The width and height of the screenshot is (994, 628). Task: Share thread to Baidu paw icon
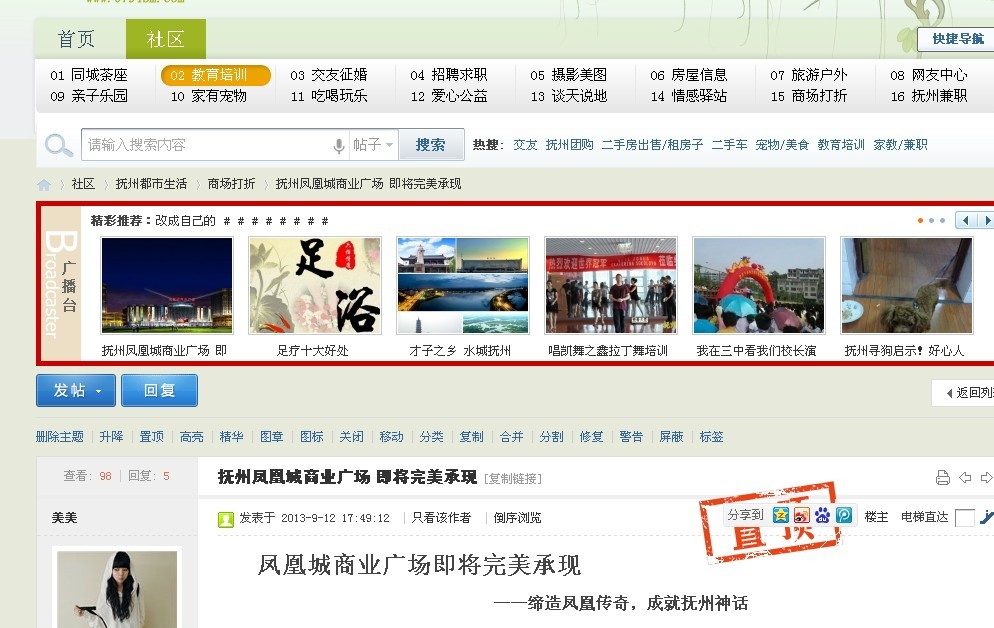click(822, 515)
